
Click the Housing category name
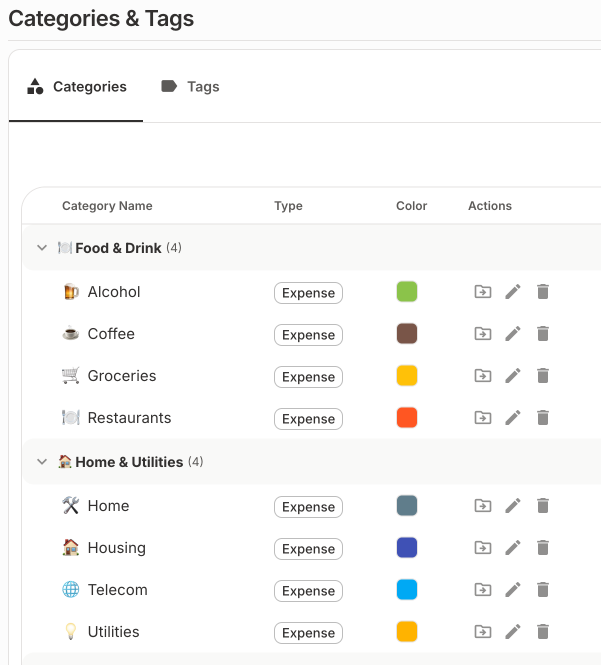pyautogui.click(x=117, y=548)
